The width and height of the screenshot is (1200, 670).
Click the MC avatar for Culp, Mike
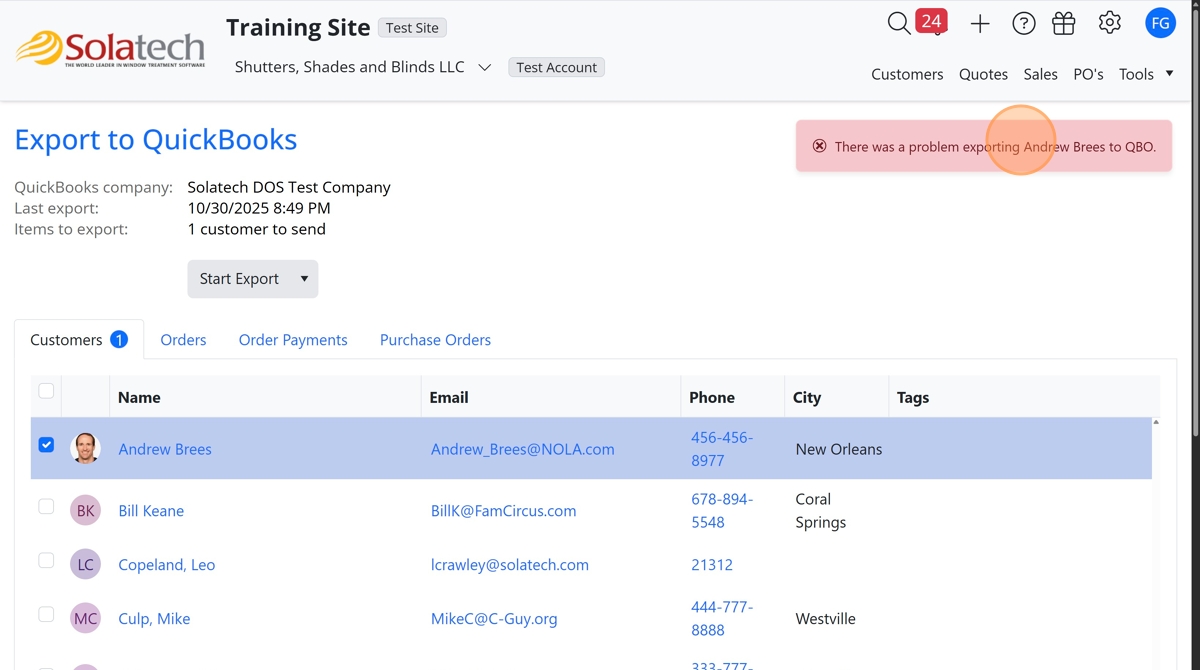click(85, 618)
